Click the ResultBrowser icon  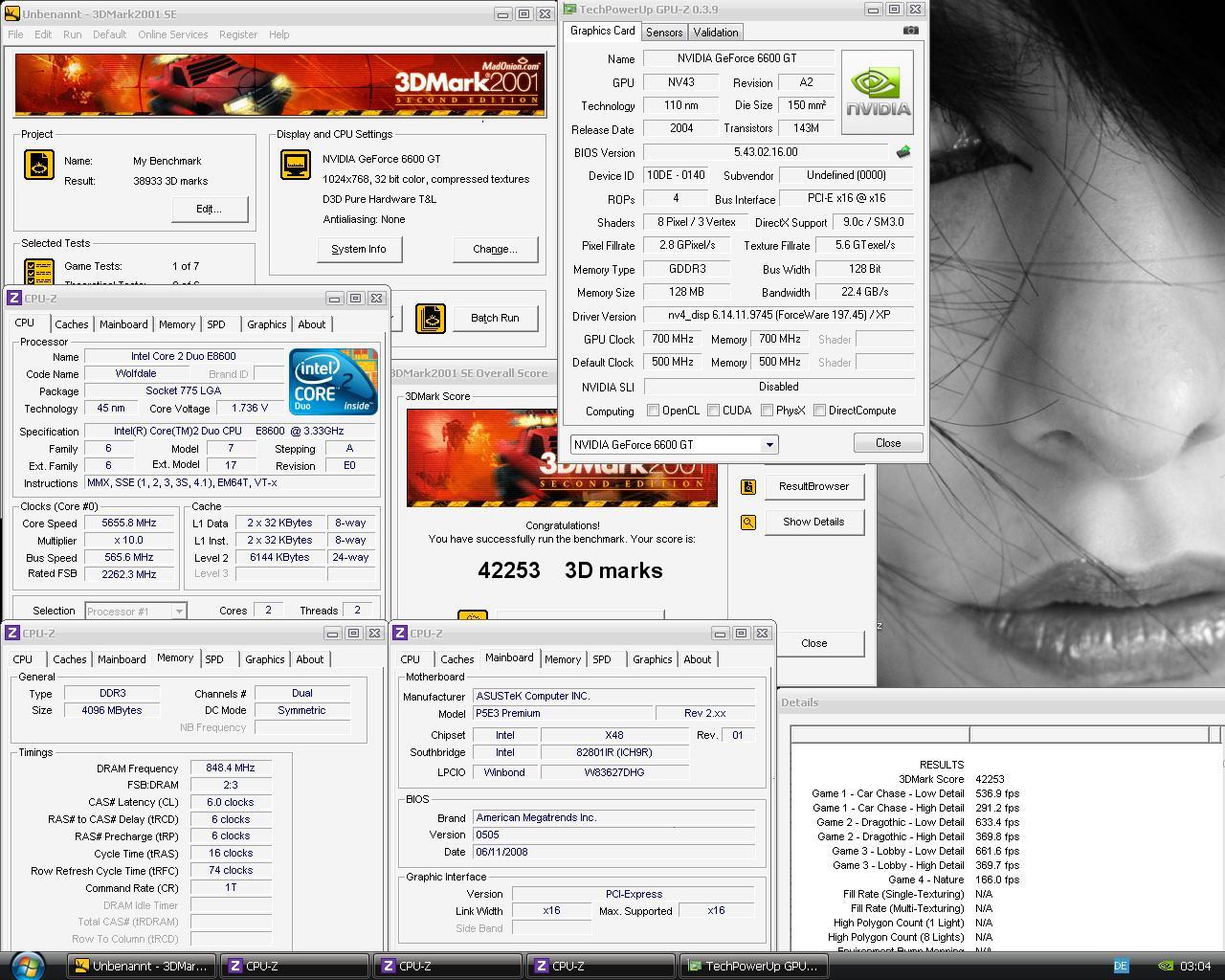point(747,486)
